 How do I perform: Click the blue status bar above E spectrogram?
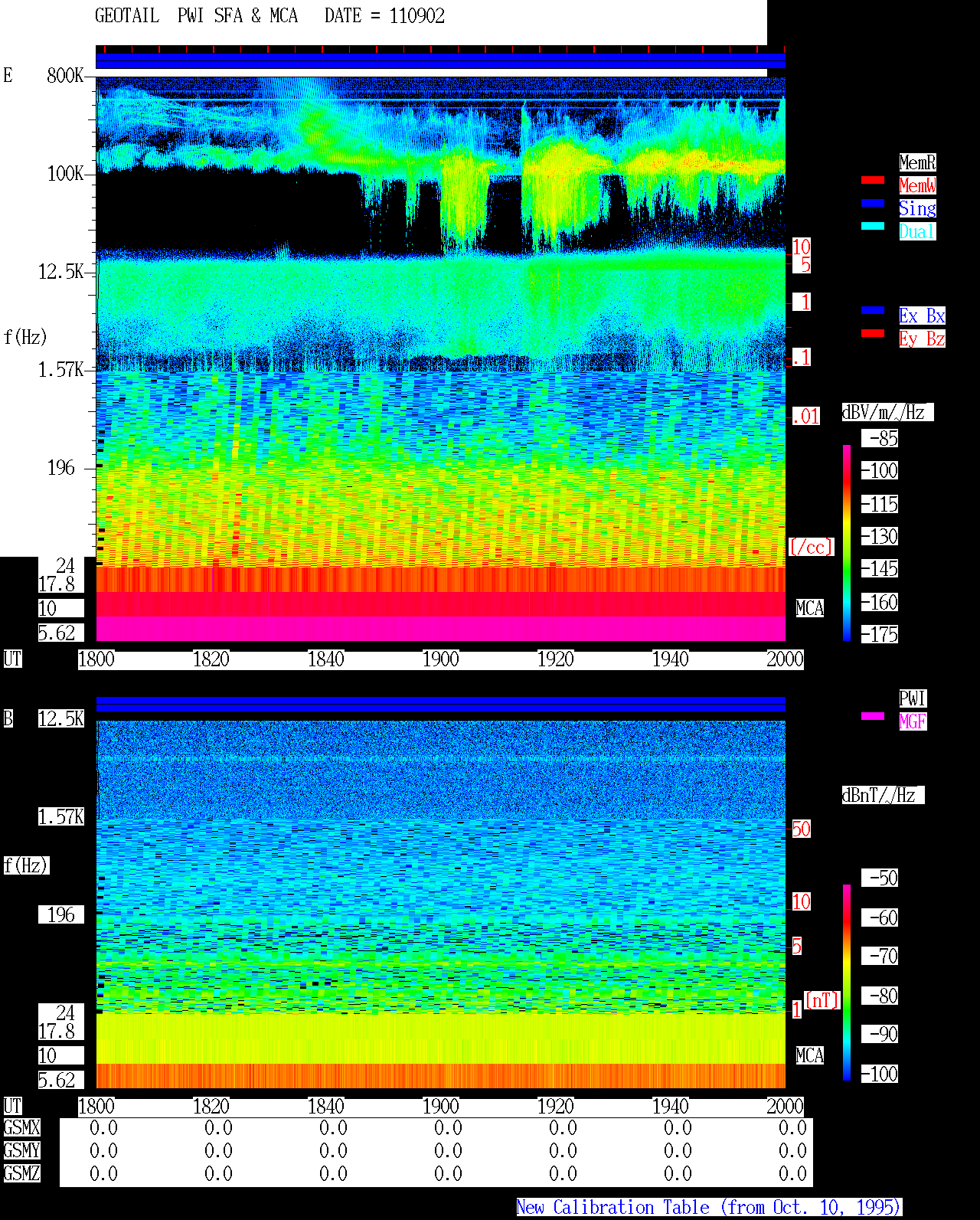[x=440, y=61]
